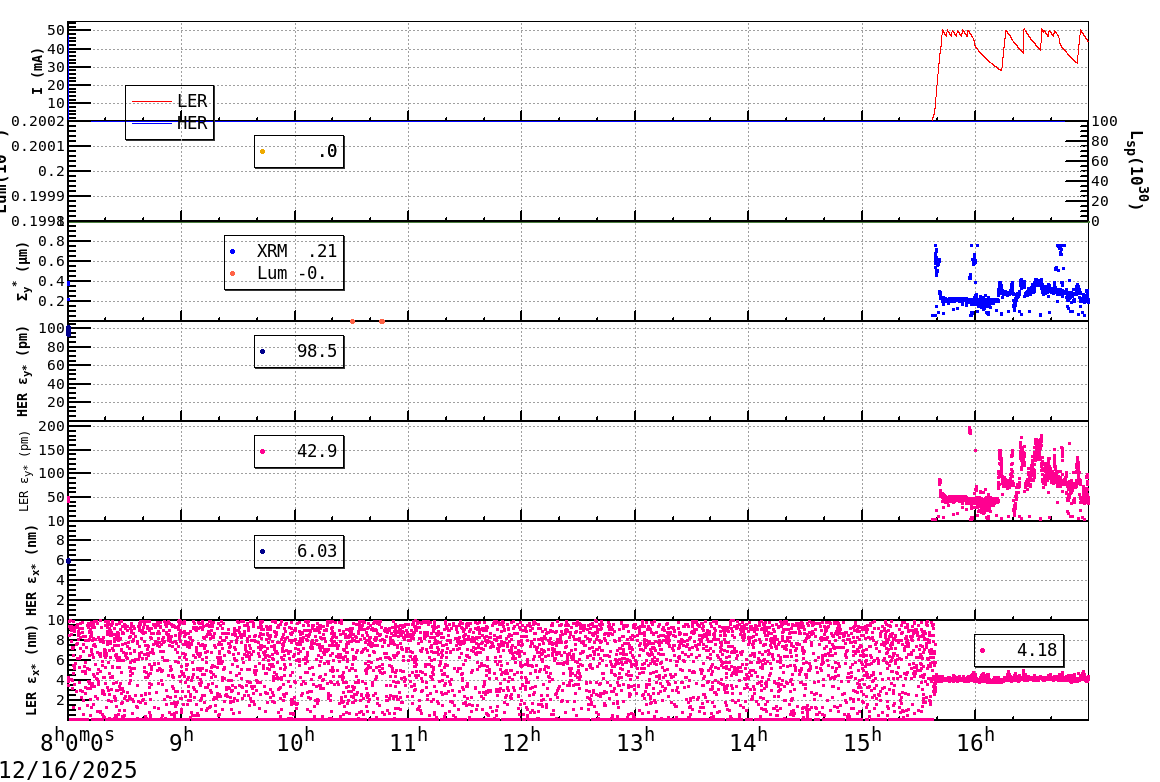This screenshot has height=782, width=1160.
Task: Expand the LER/HER legend box
Action: [x=168, y=112]
